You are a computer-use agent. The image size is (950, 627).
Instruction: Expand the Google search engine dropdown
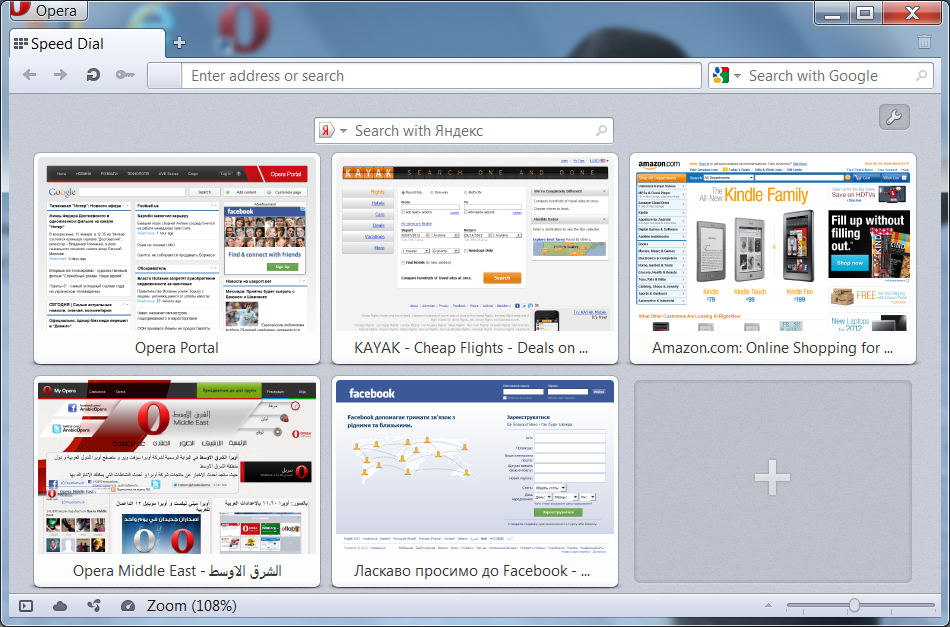[737, 76]
